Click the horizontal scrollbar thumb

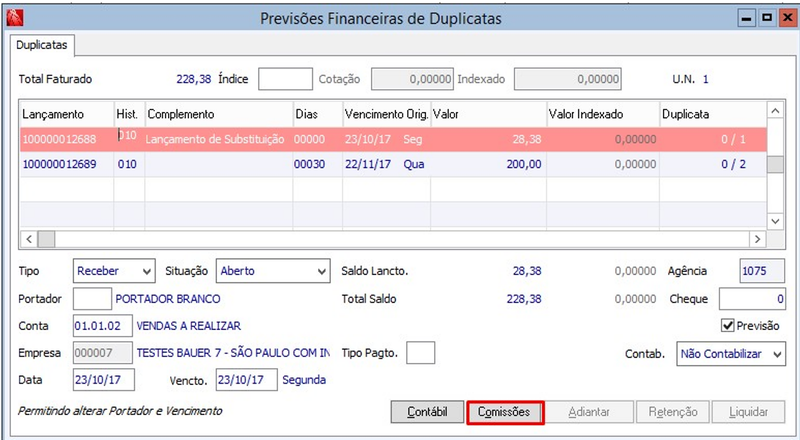pyautogui.click(x=46, y=239)
